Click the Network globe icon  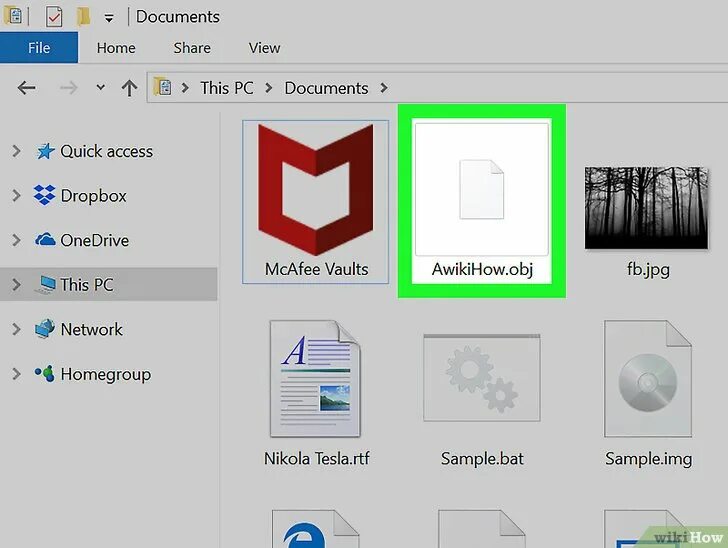tap(45, 329)
